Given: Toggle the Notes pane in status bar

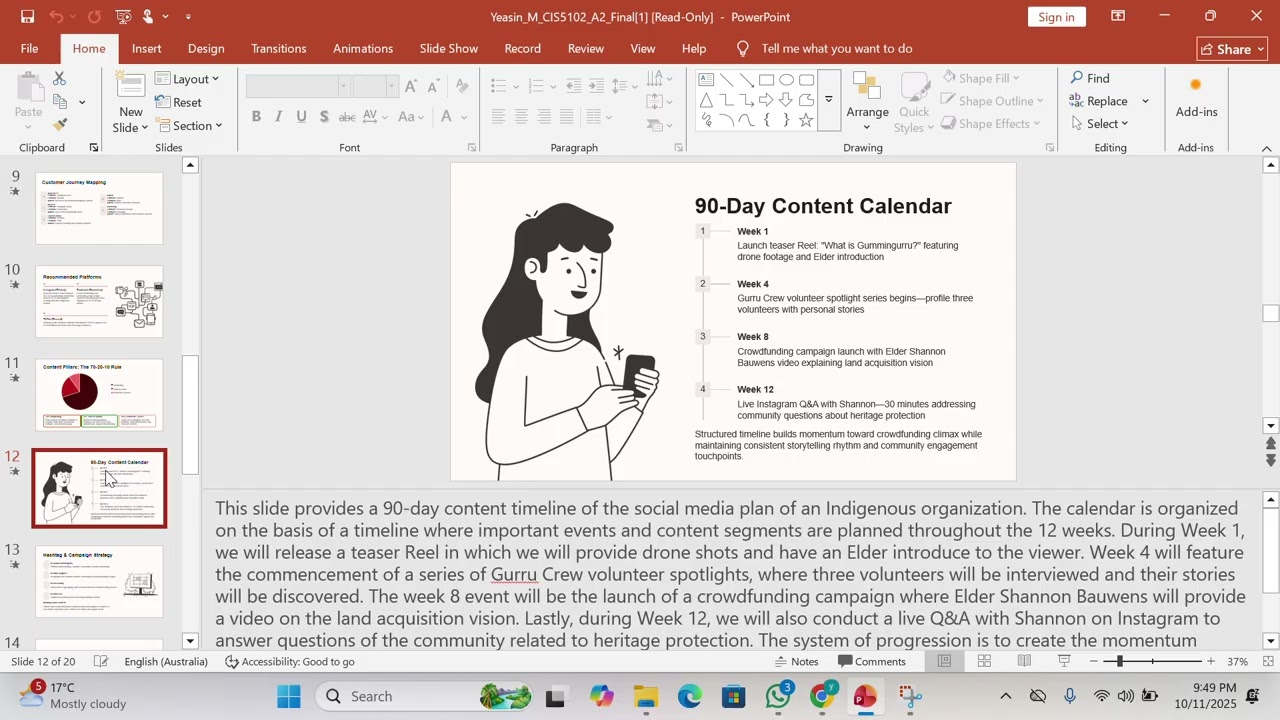Looking at the screenshot, I should point(796,661).
